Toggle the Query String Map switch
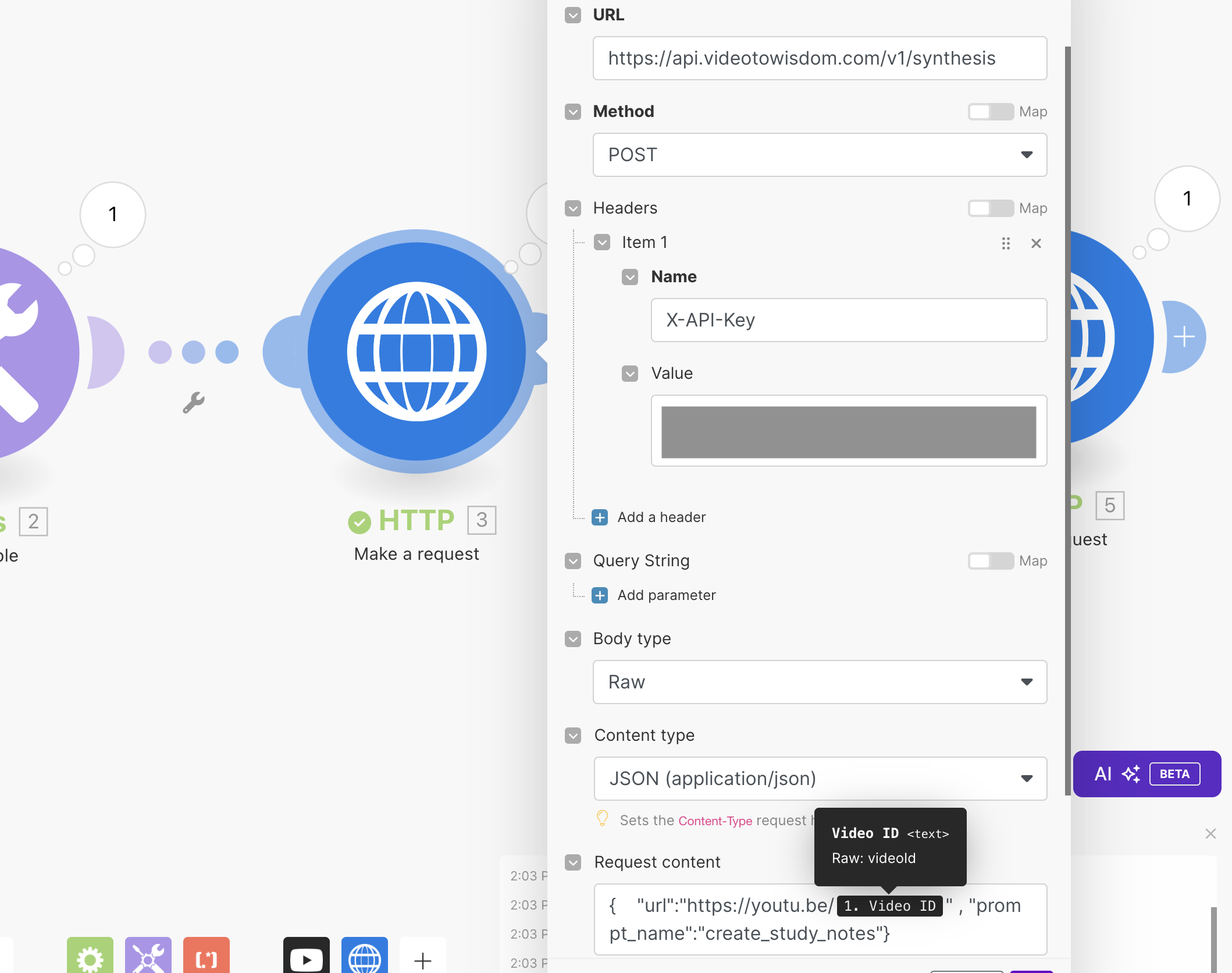Viewport: 1232px width, 973px height. click(x=991, y=561)
